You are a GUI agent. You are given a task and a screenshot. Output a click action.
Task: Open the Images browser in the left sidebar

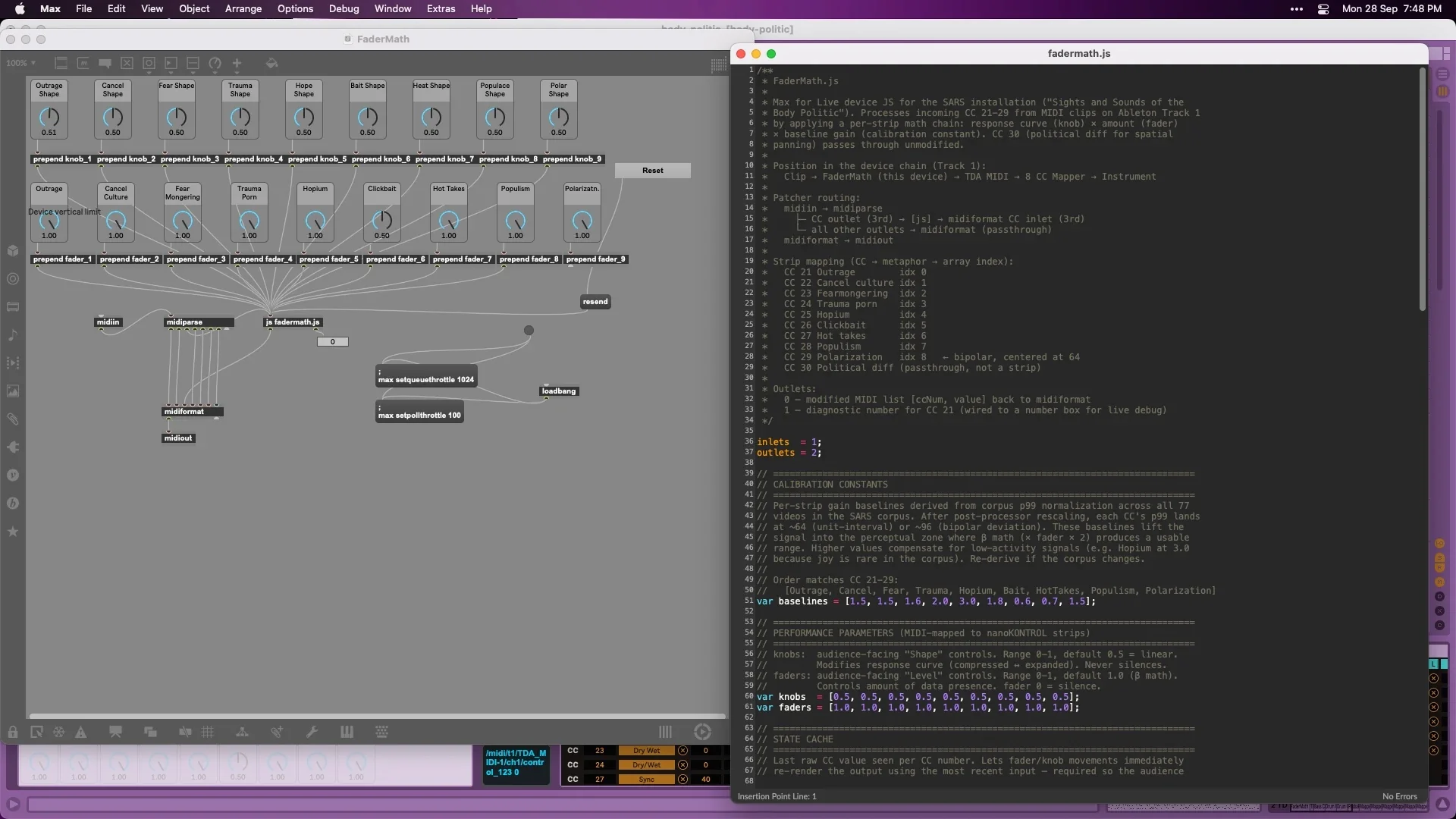click(x=13, y=391)
